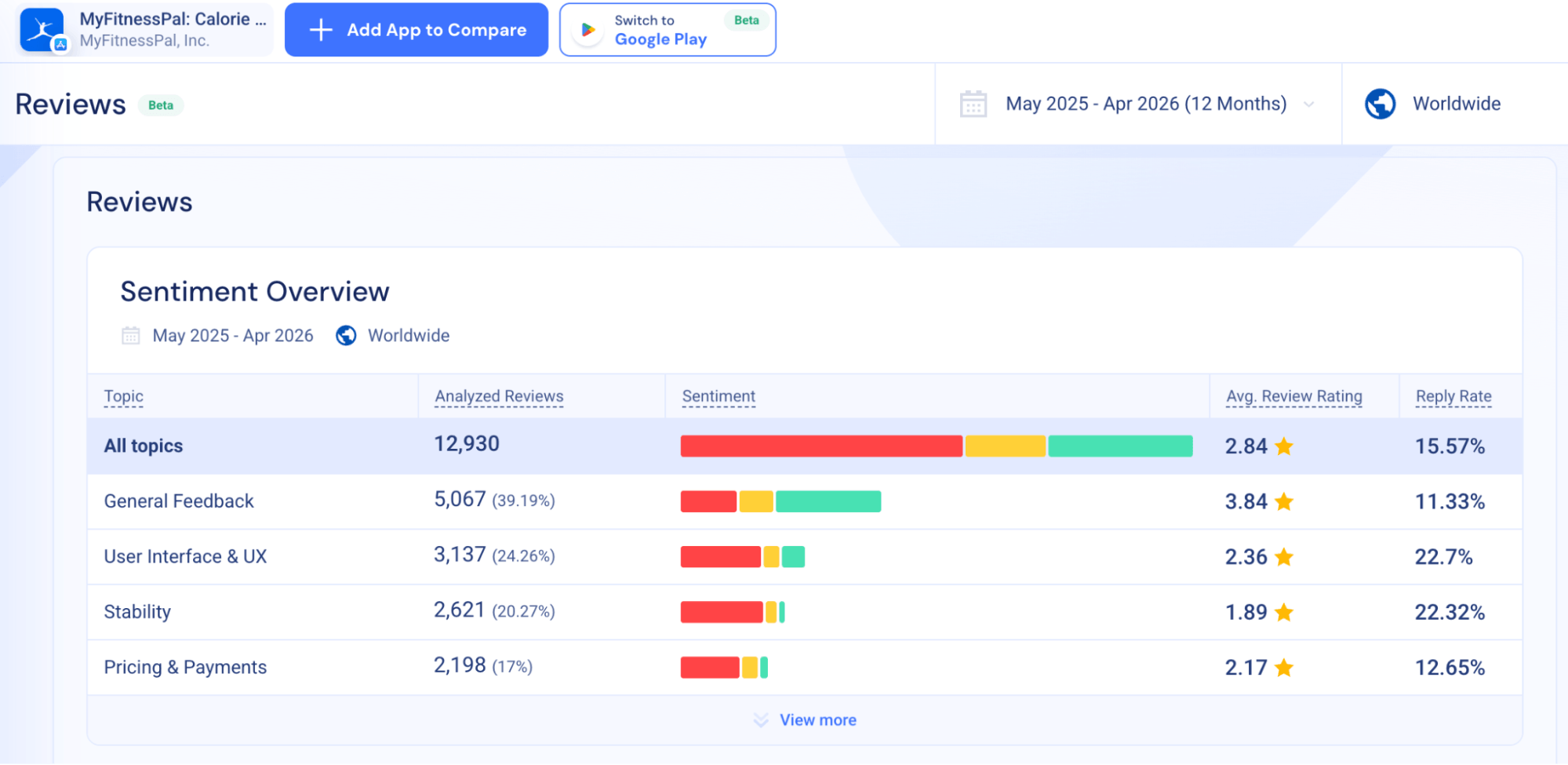Image resolution: width=1568 pixels, height=765 pixels.
Task: Click red segment in User Interface & UX bar
Action: pyautogui.click(x=720, y=557)
